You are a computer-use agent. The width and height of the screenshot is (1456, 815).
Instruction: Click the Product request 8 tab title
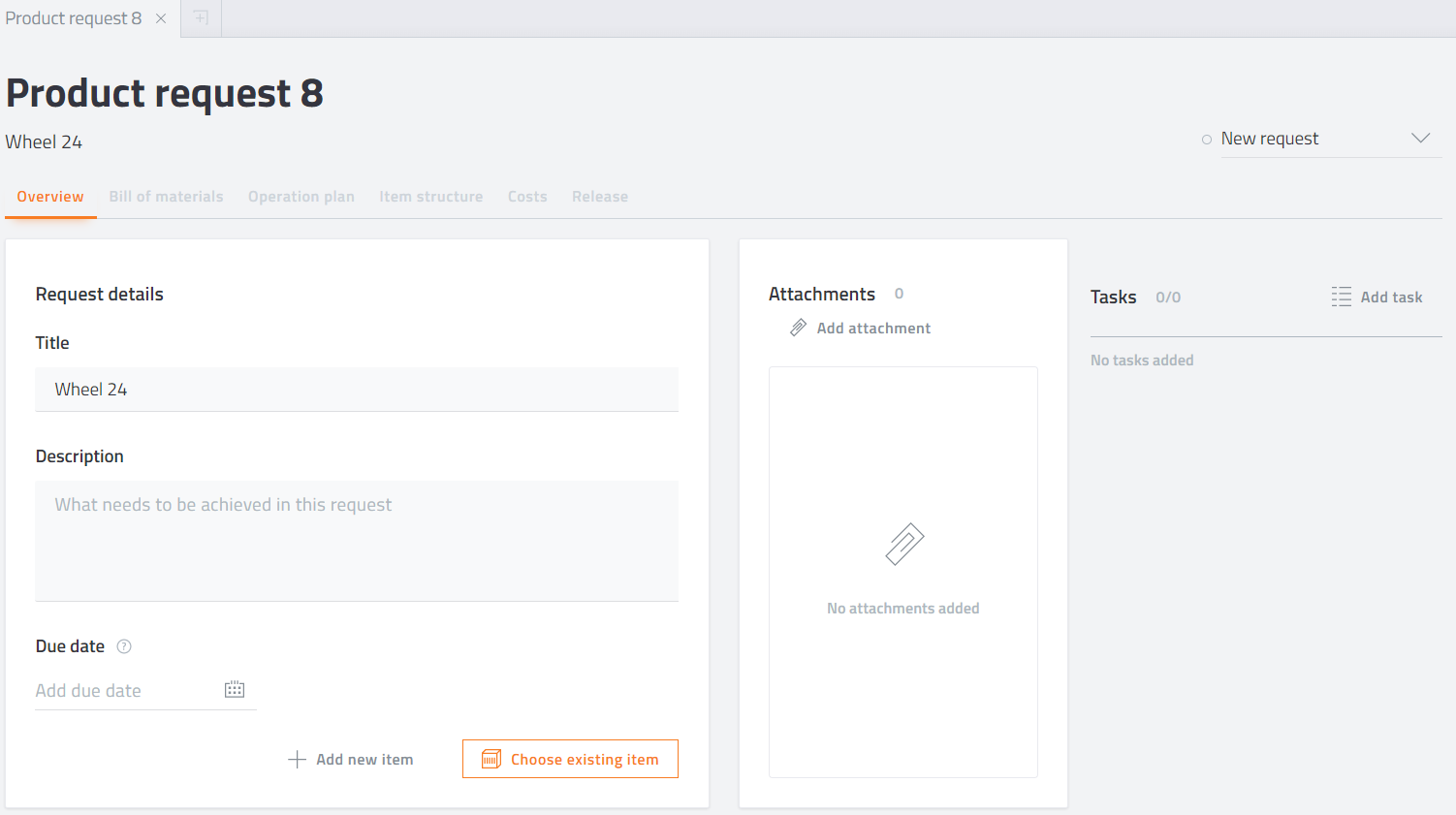point(74,18)
